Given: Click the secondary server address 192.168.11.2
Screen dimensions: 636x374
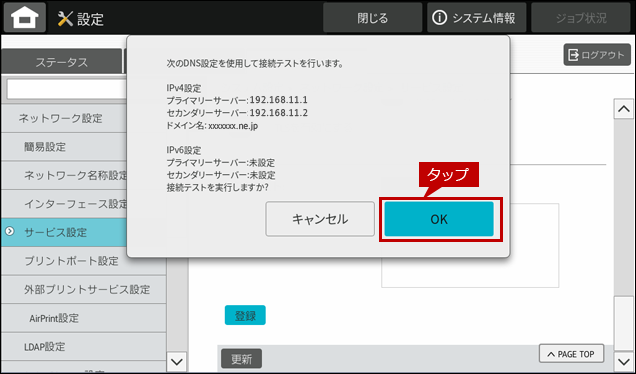Looking at the screenshot, I should [x=278, y=113].
